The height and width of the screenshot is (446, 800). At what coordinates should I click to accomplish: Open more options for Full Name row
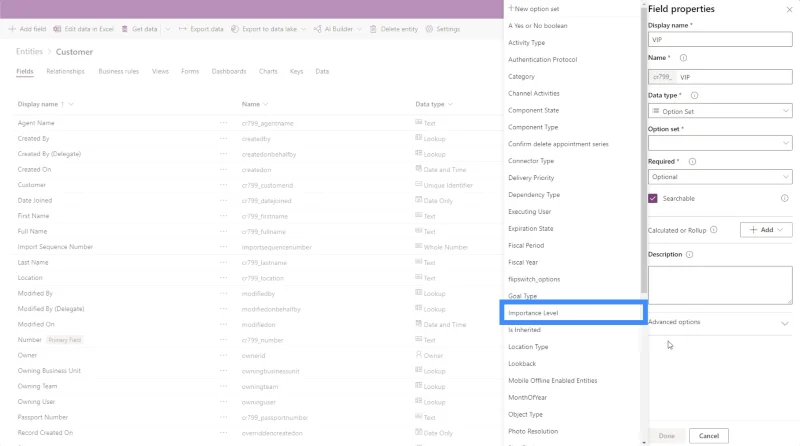(x=223, y=231)
